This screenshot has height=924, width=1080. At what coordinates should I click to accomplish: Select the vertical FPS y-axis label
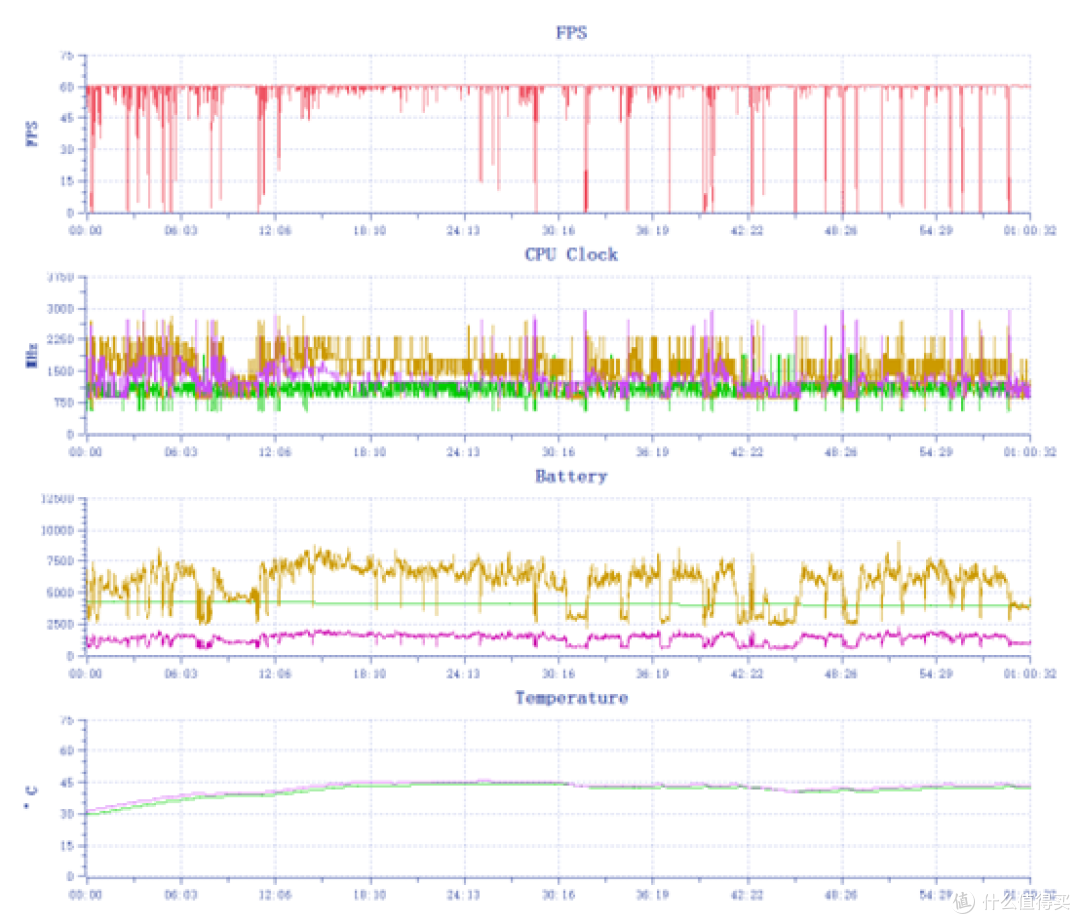(32, 134)
